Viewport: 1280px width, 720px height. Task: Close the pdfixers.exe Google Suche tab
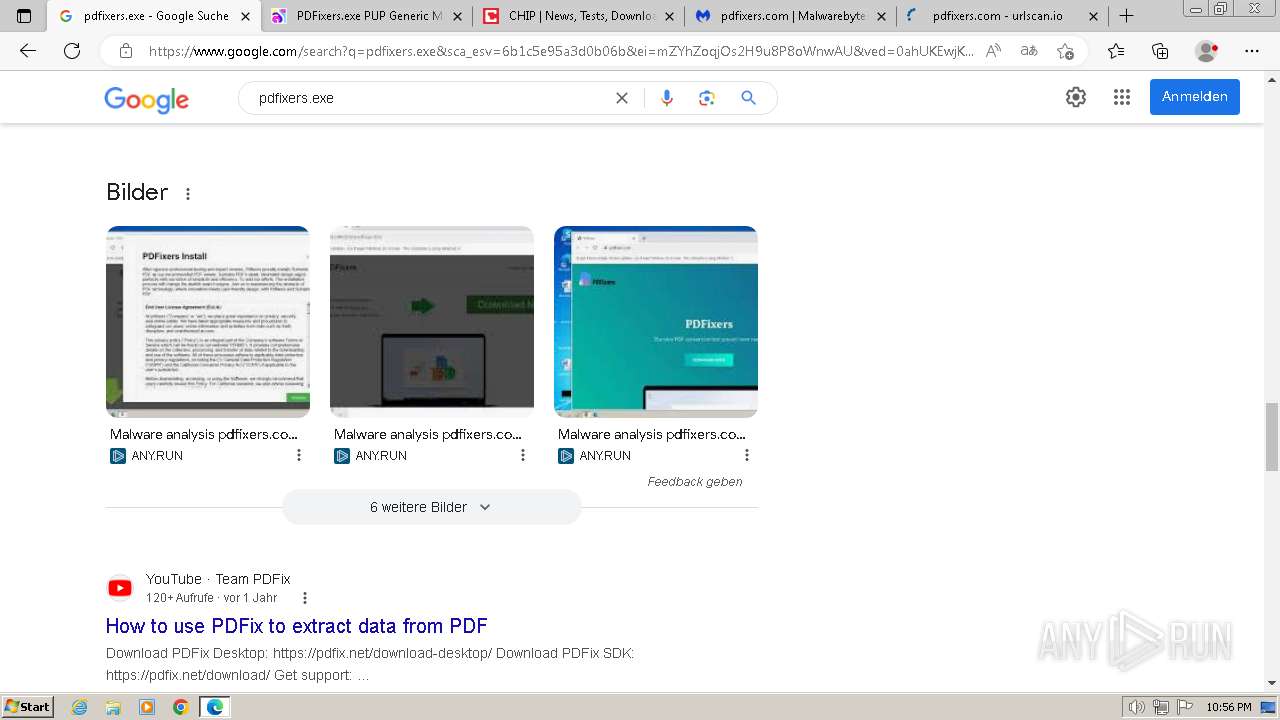[x=245, y=16]
